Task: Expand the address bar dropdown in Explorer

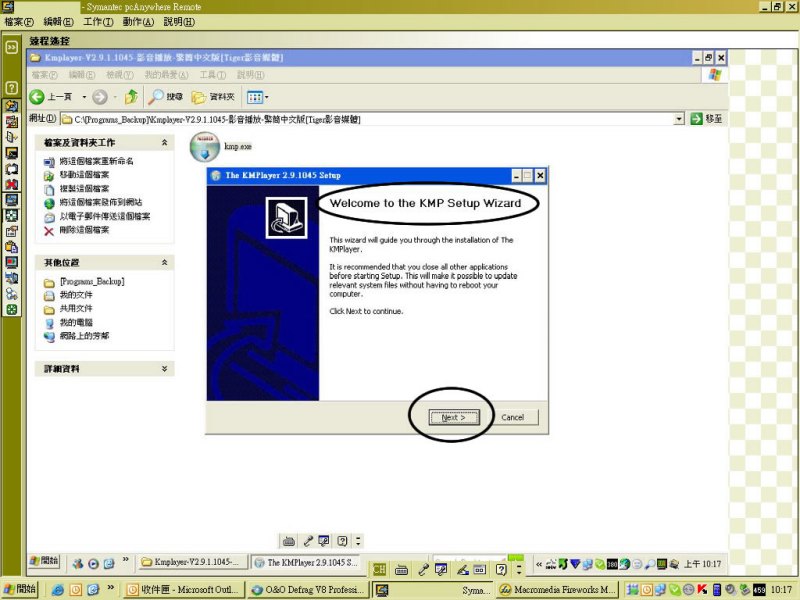Action: (x=679, y=119)
